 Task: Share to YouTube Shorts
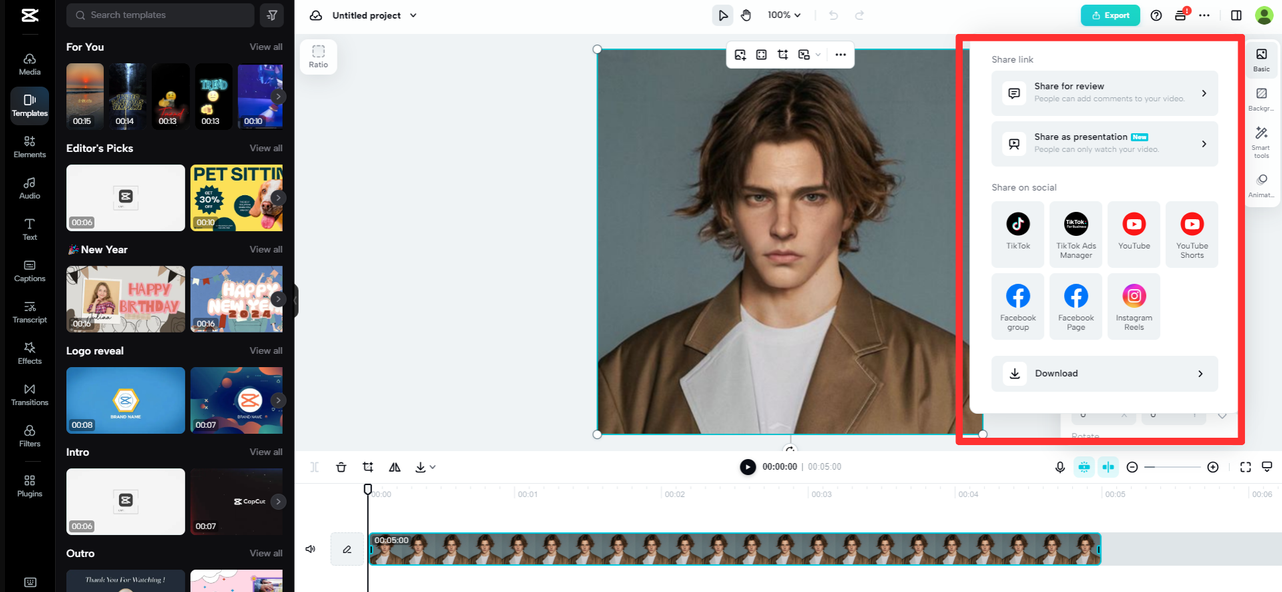[1192, 234]
